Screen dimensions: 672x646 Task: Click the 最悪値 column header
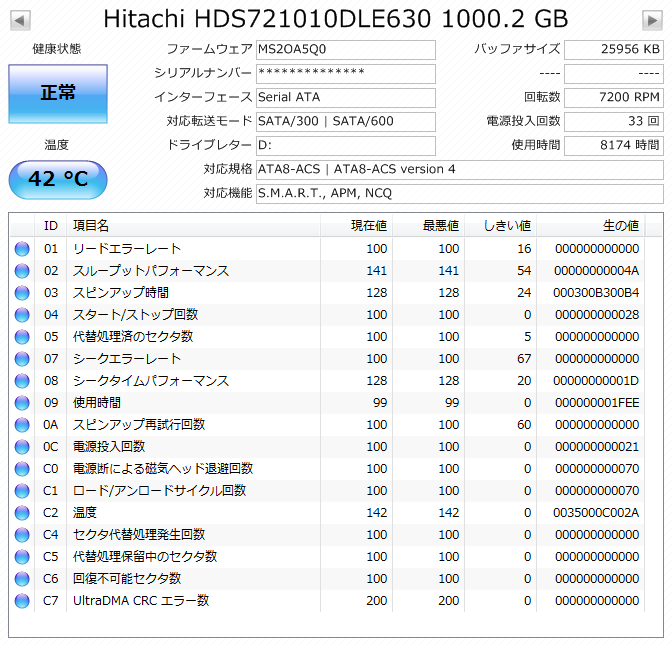click(x=428, y=225)
